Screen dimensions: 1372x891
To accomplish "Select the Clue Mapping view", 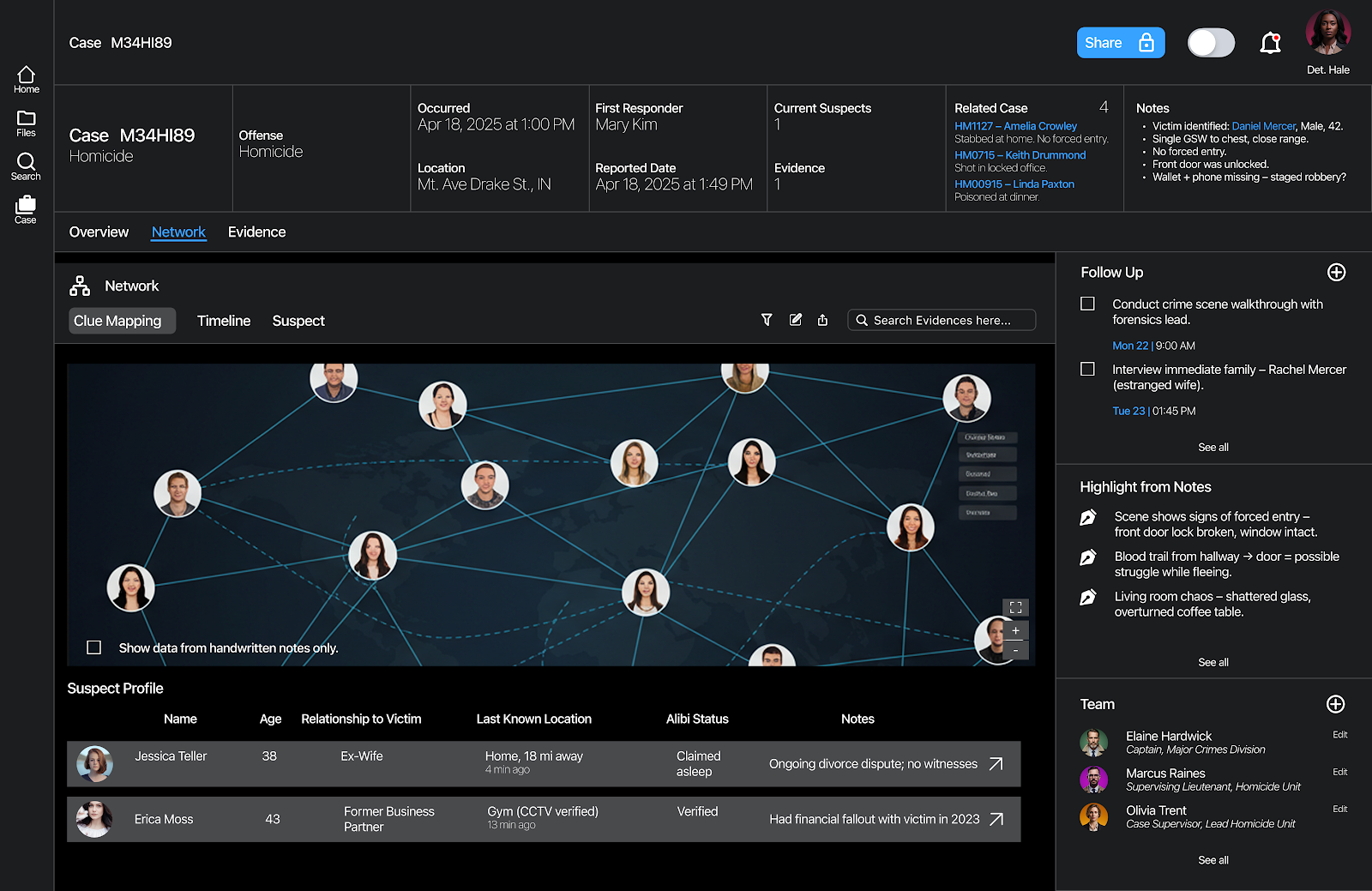I will 122,321.
